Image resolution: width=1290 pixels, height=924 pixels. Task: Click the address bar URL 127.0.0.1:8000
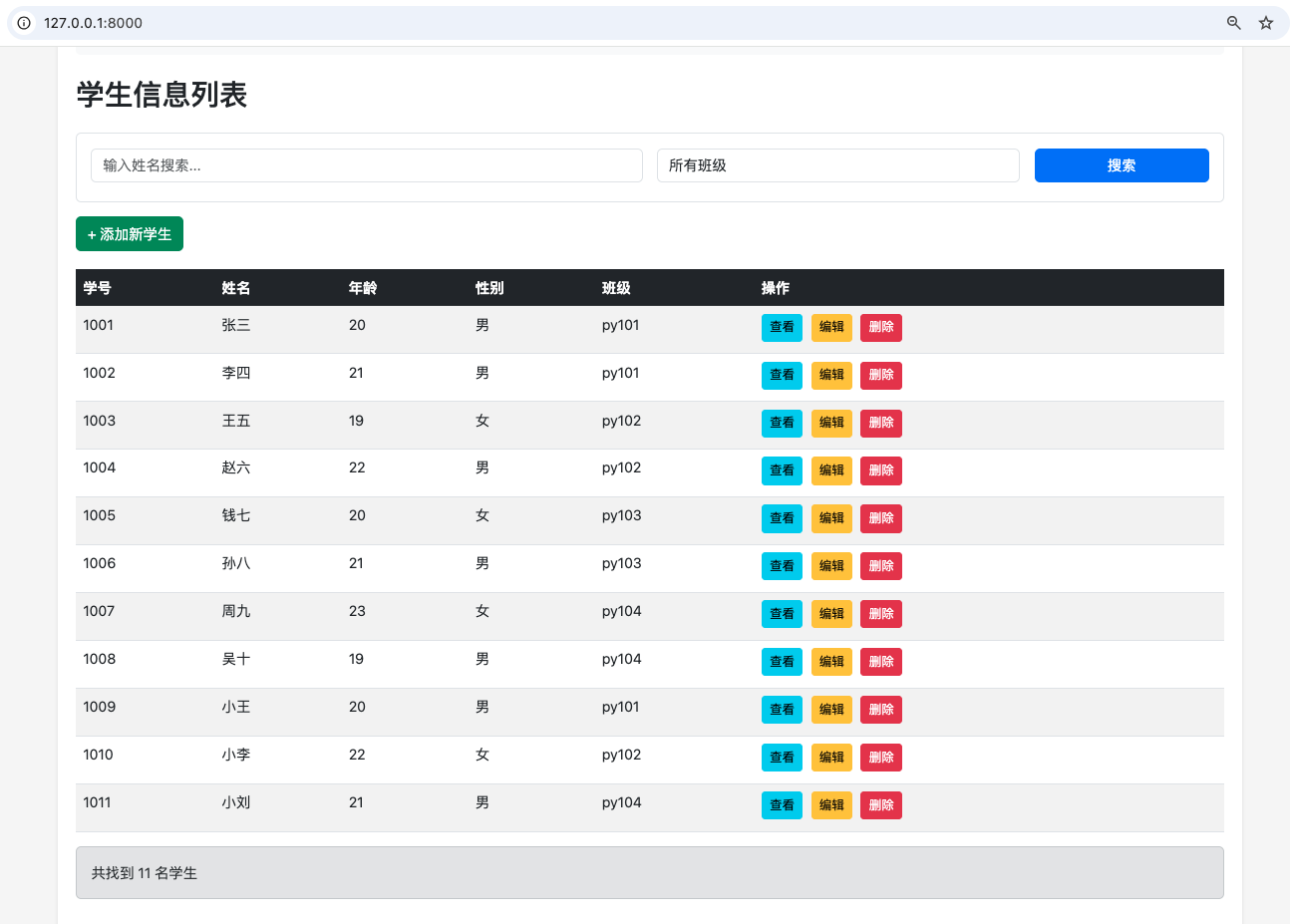coord(93,23)
